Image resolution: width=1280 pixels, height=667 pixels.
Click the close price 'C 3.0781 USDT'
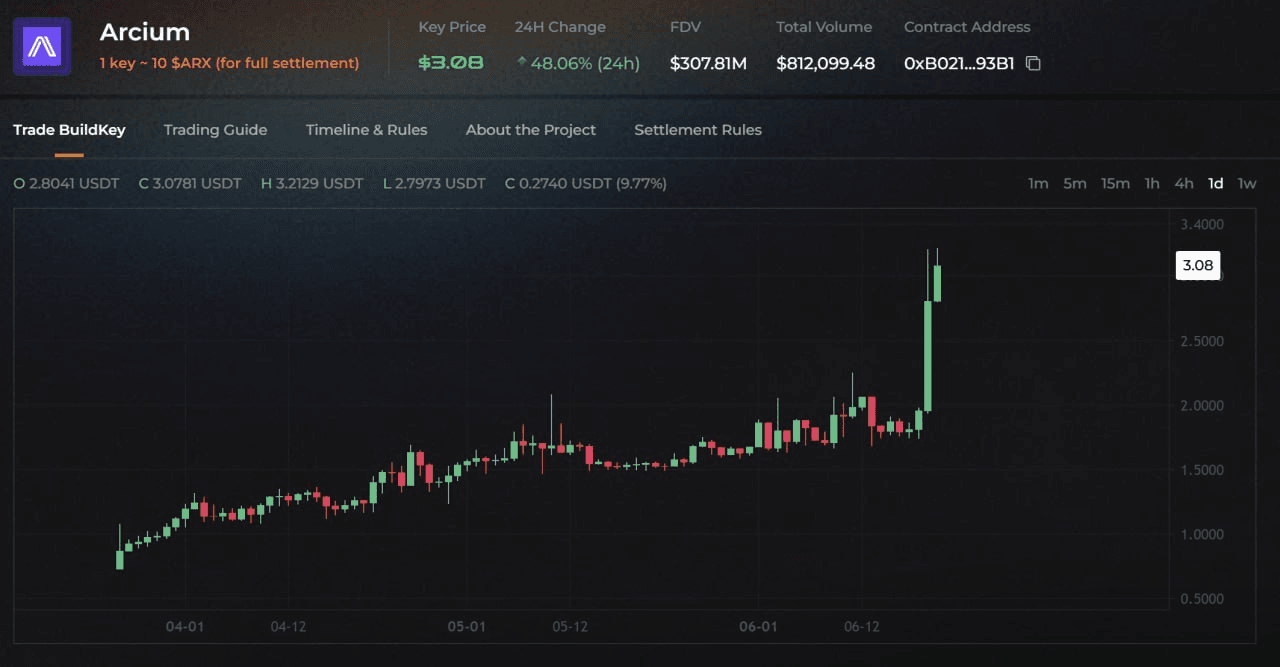click(190, 183)
